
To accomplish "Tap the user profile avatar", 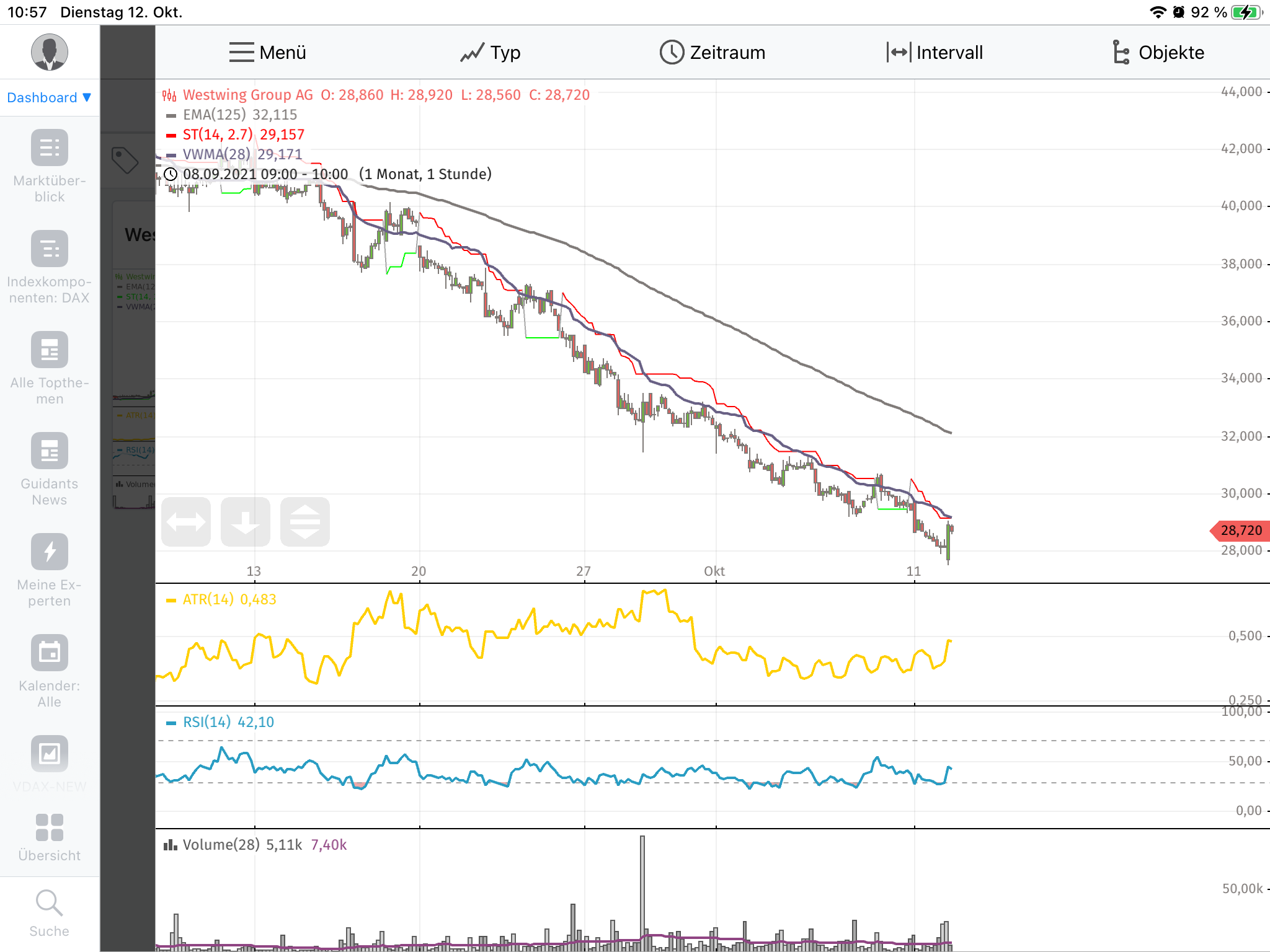I will coord(50,52).
